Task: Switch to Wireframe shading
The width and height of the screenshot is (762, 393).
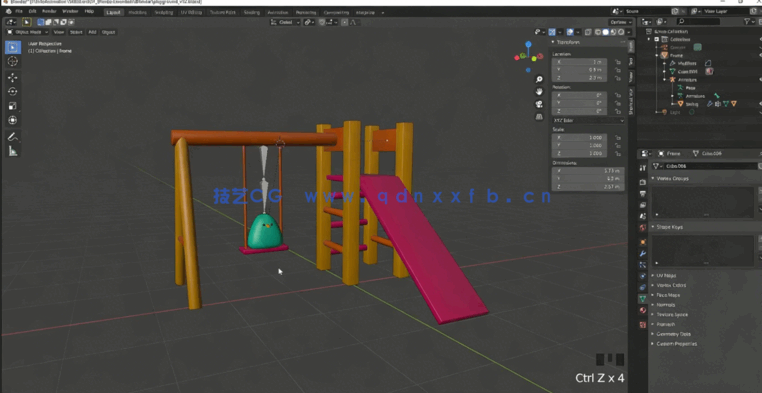Action: (598, 32)
